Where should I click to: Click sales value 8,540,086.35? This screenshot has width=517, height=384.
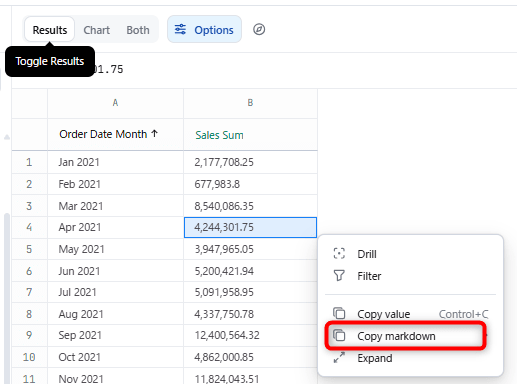point(250,206)
